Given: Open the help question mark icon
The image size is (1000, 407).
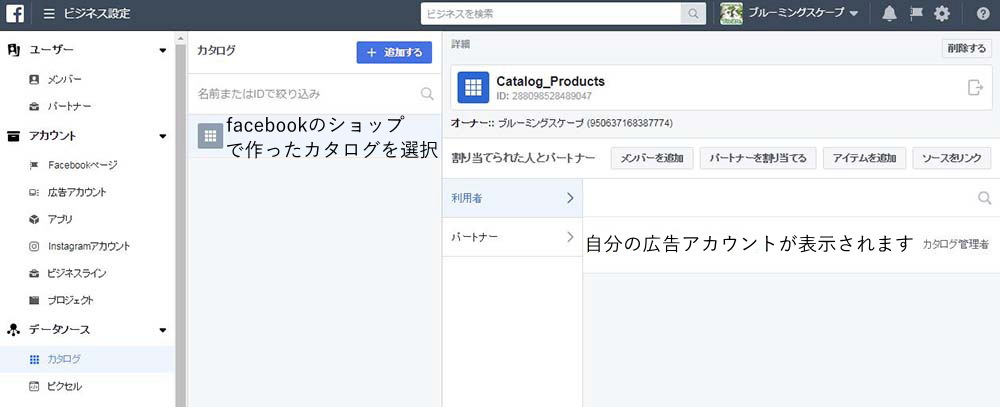Looking at the screenshot, I should pyautogui.click(x=983, y=13).
